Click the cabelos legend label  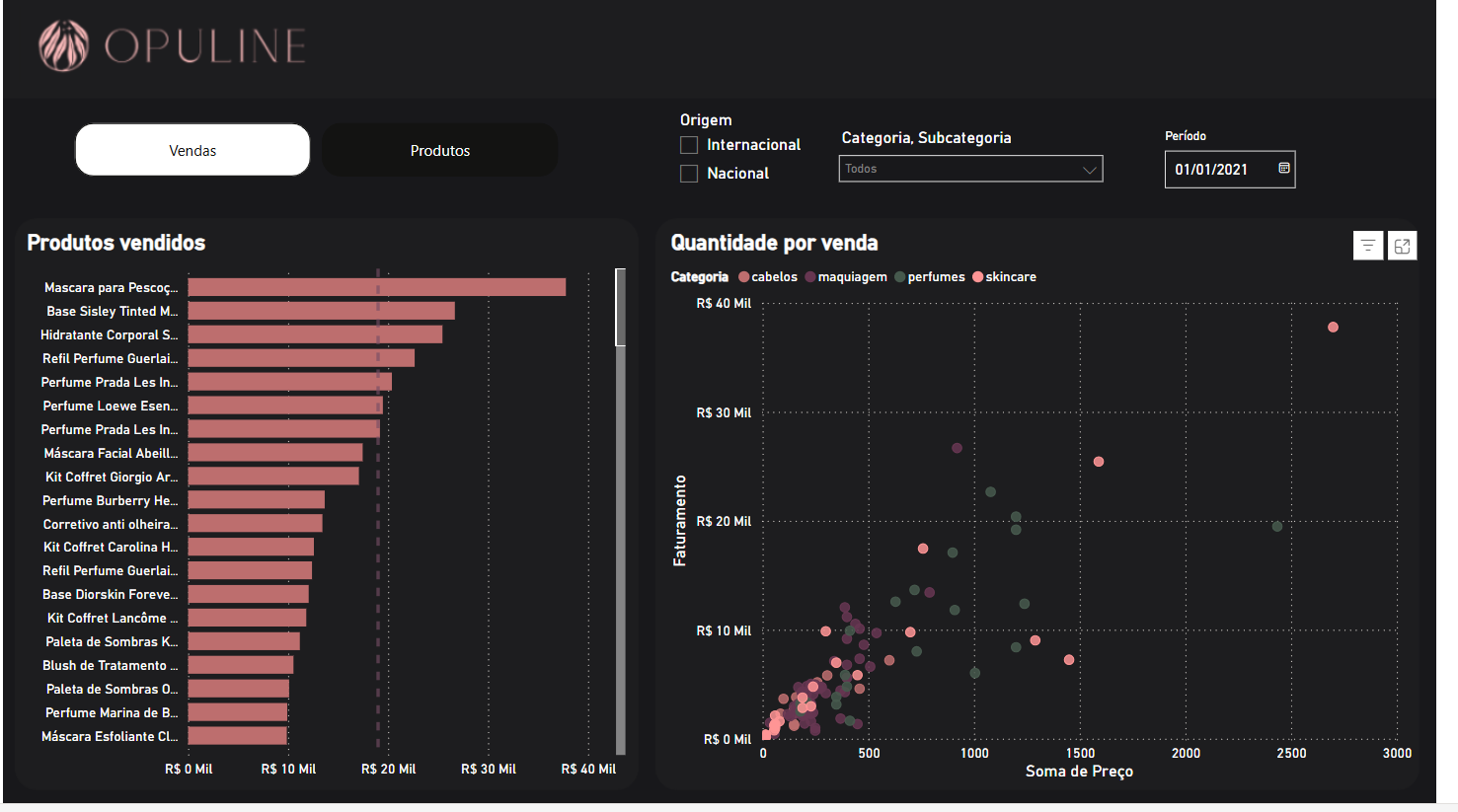pos(775,277)
